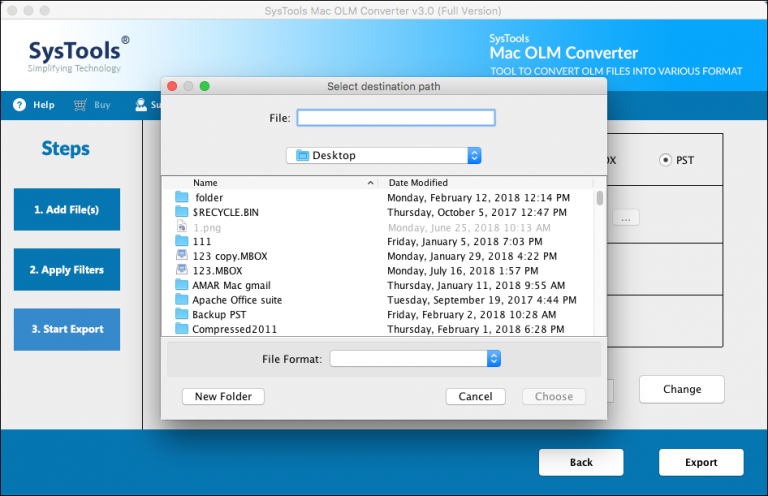Click the 1.png file icon
The width and height of the screenshot is (768, 496).
pyautogui.click(x=182, y=227)
